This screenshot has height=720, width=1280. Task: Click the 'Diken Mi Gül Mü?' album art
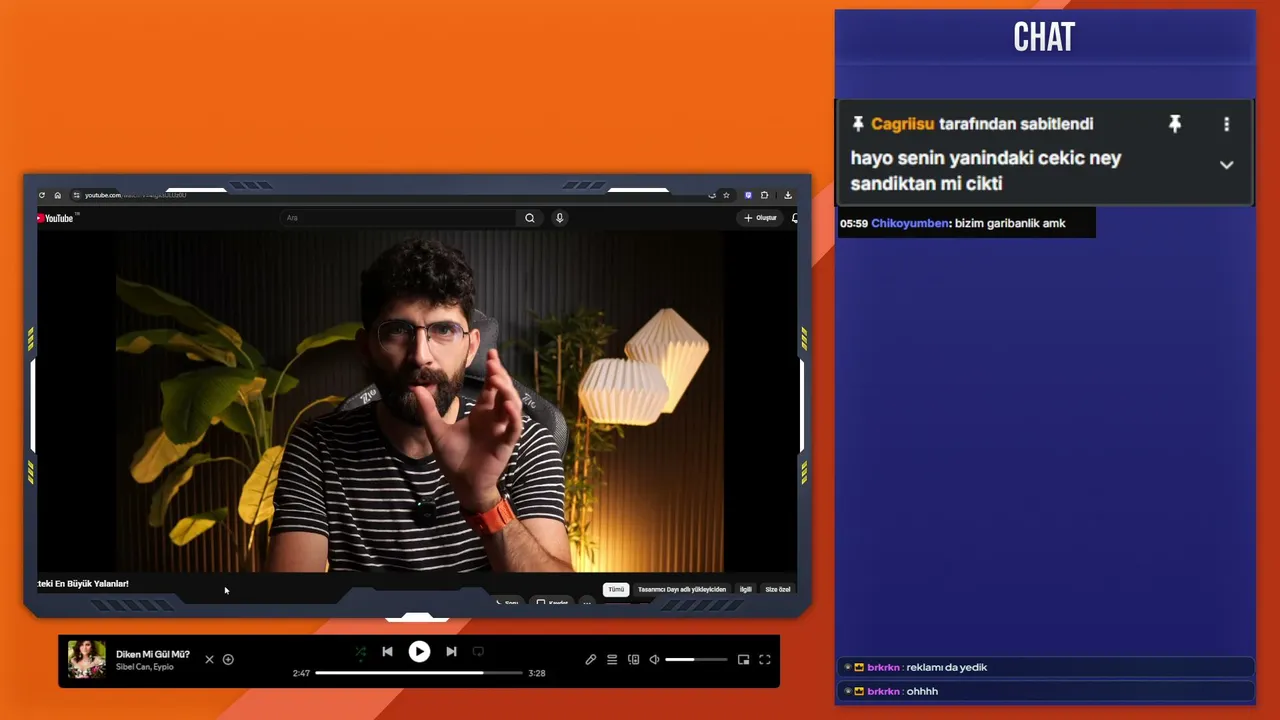pyautogui.click(x=87, y=660)
